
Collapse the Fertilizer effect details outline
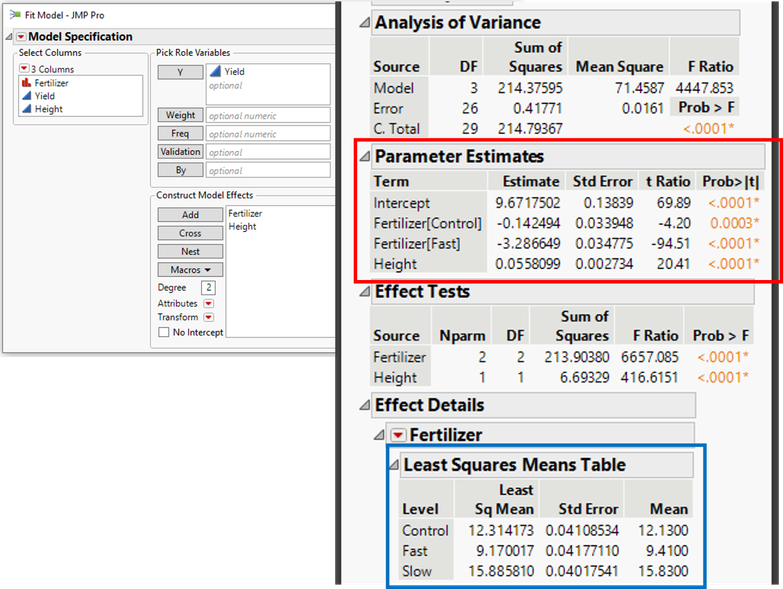coord(380,435)
